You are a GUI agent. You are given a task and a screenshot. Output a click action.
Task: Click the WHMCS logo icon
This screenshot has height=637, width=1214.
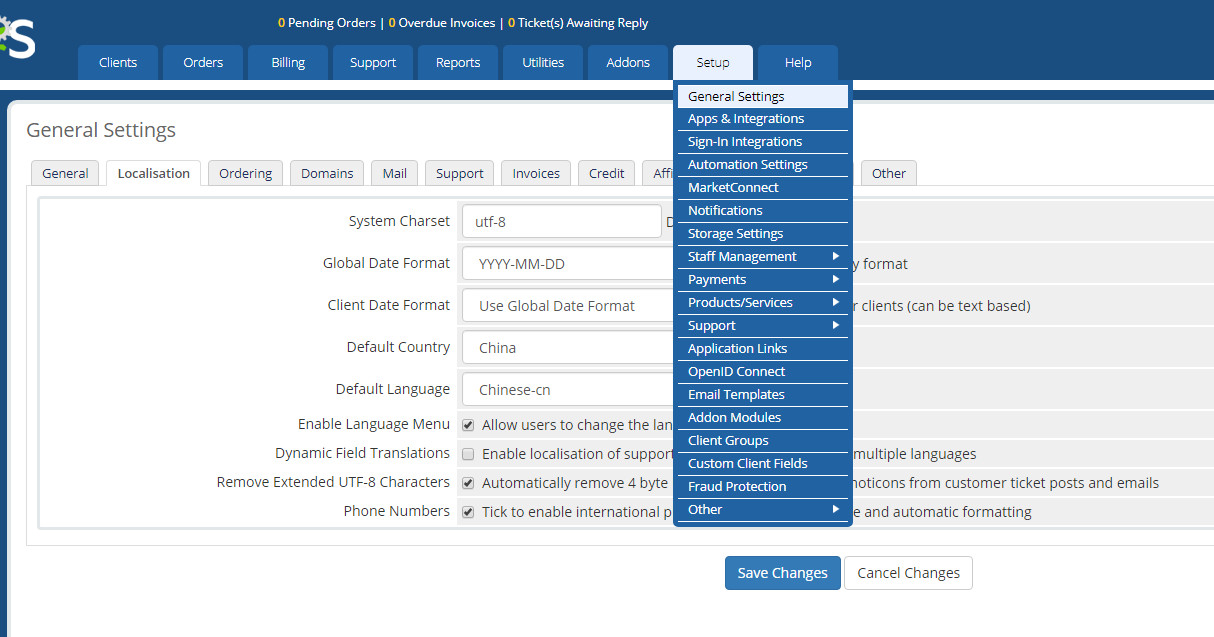17,38
